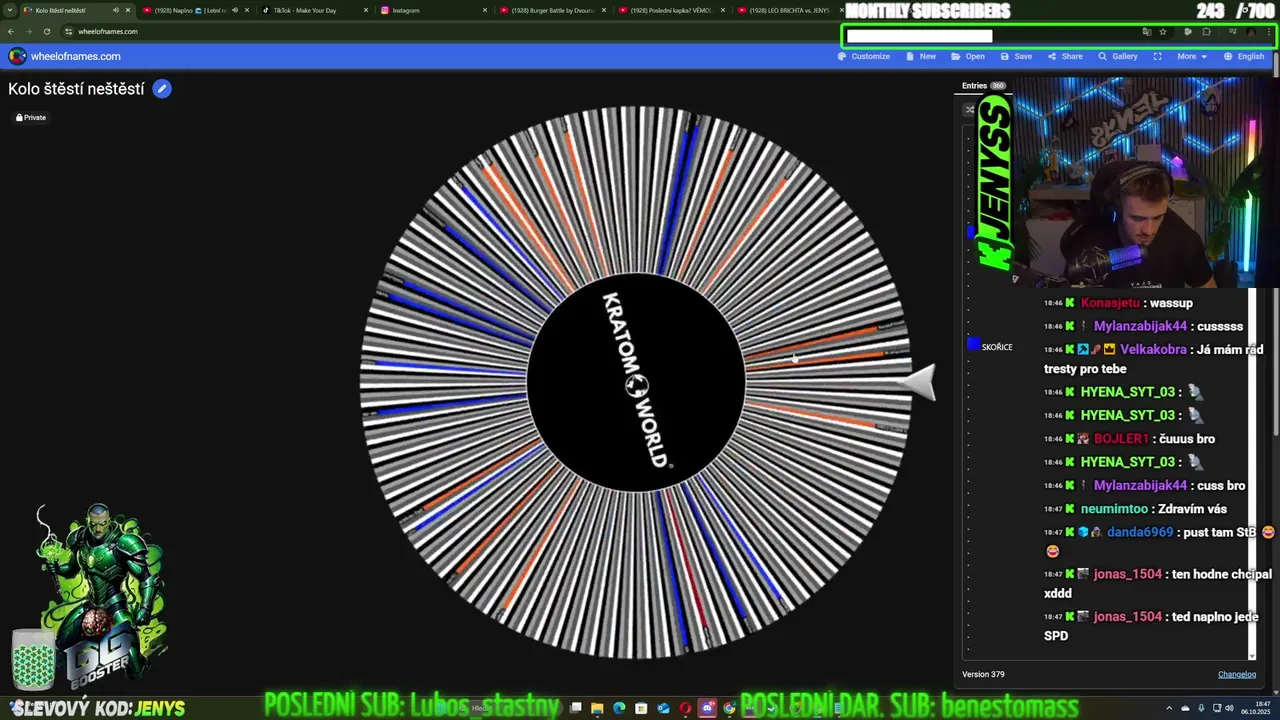1280x720 pixels.
Task: Click the Private visibility badge
Action: pyautogui.click(x=31, y=117)
